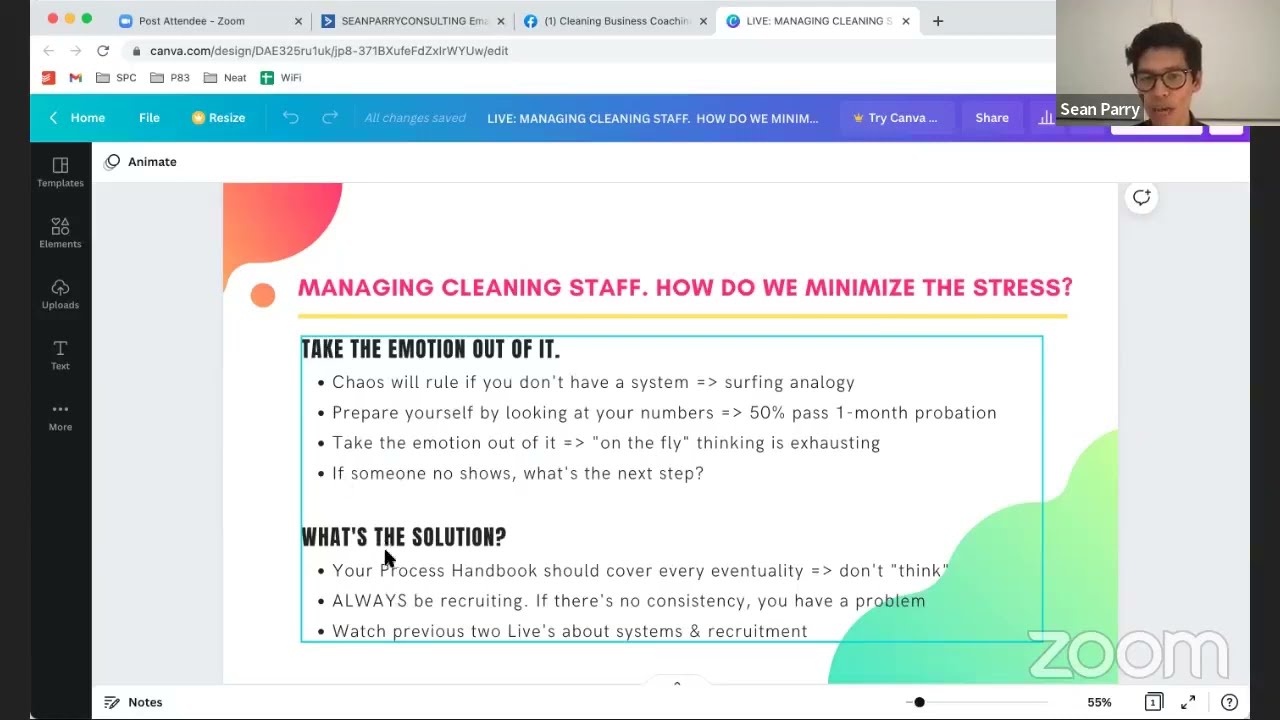Open the Neat bookmarks folder
The width and height of the screenshot is (1280, 720).
225,77
